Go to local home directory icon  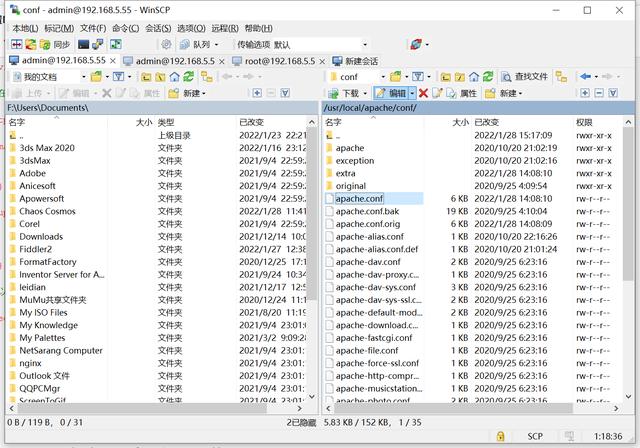174,76
